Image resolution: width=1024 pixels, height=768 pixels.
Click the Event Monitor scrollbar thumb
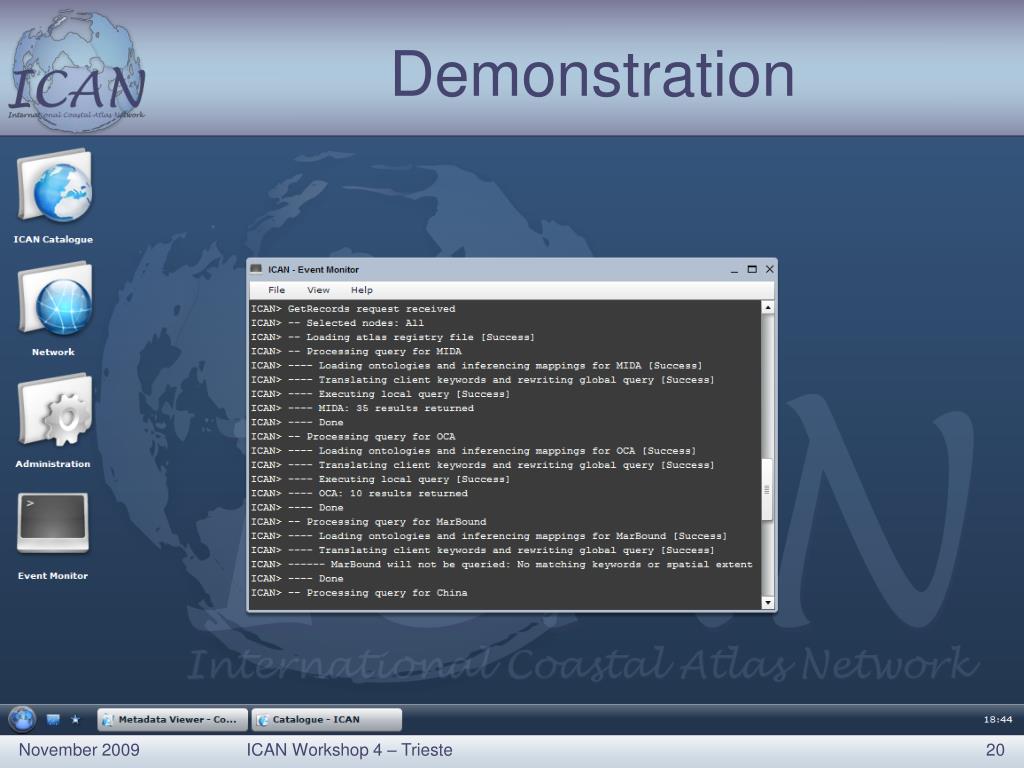tap(767, 489)
